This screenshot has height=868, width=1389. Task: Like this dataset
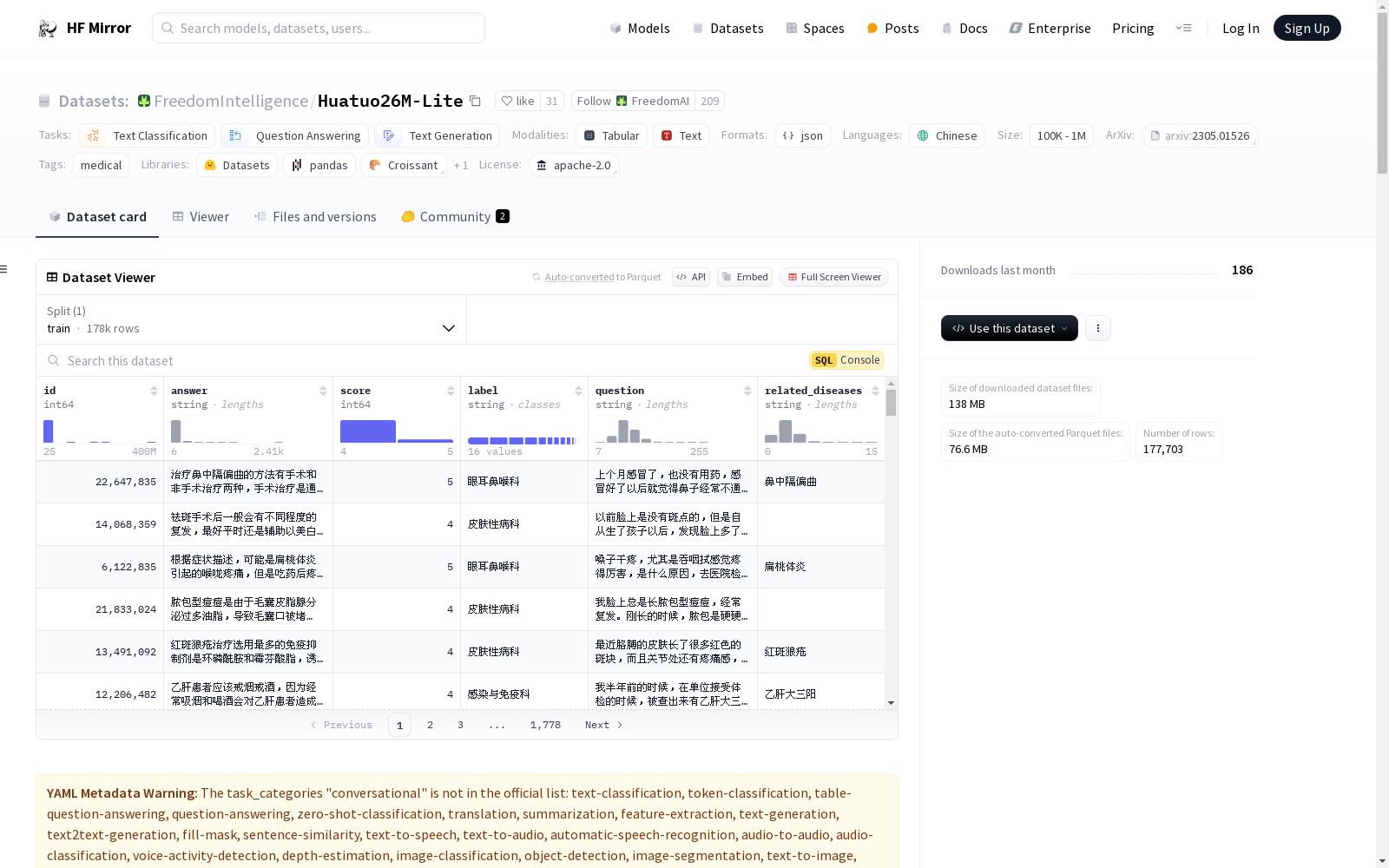pyautogui.click(x=519, y=101)
